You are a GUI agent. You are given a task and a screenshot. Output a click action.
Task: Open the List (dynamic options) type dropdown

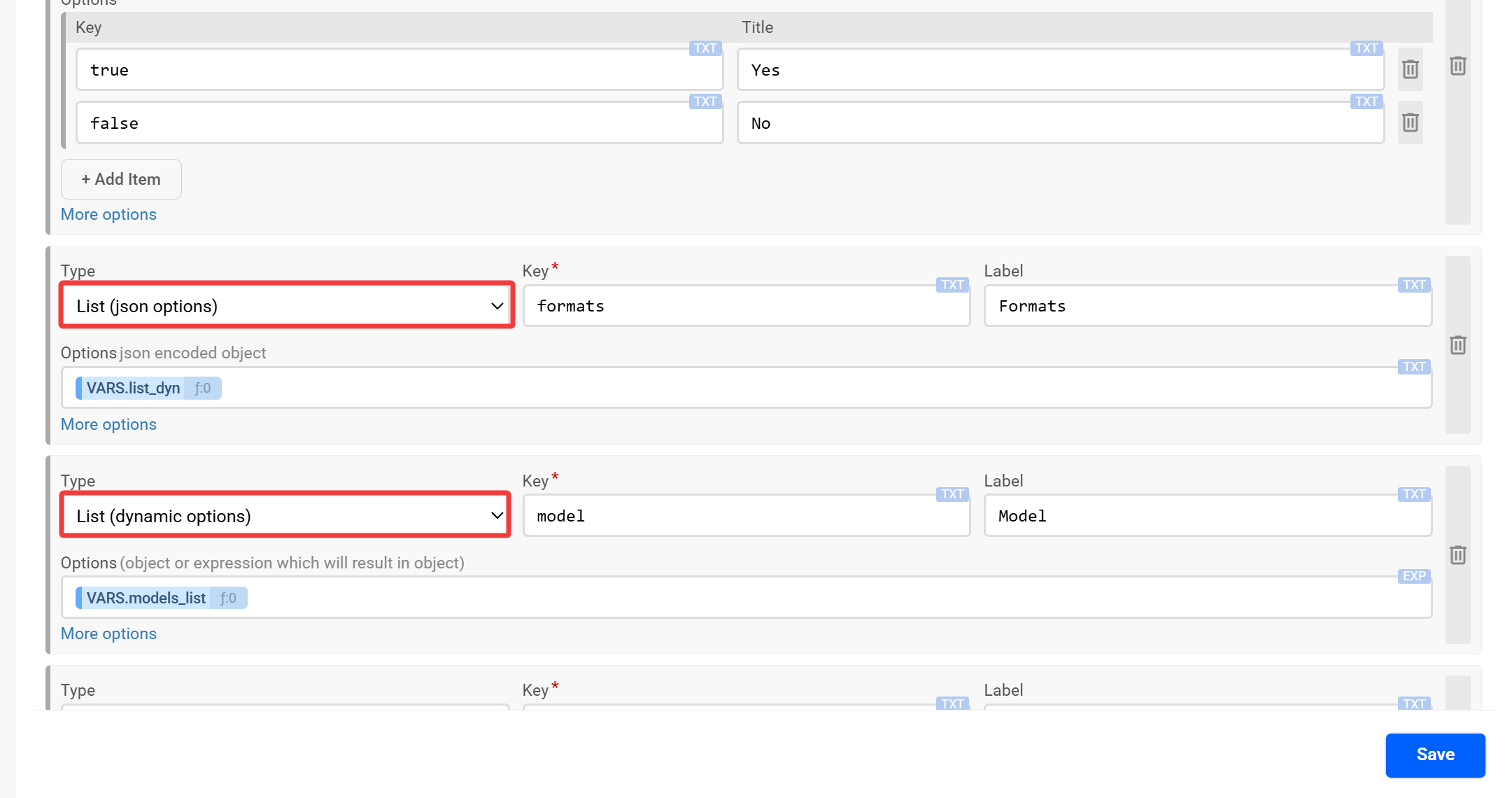tap(285, 516)
